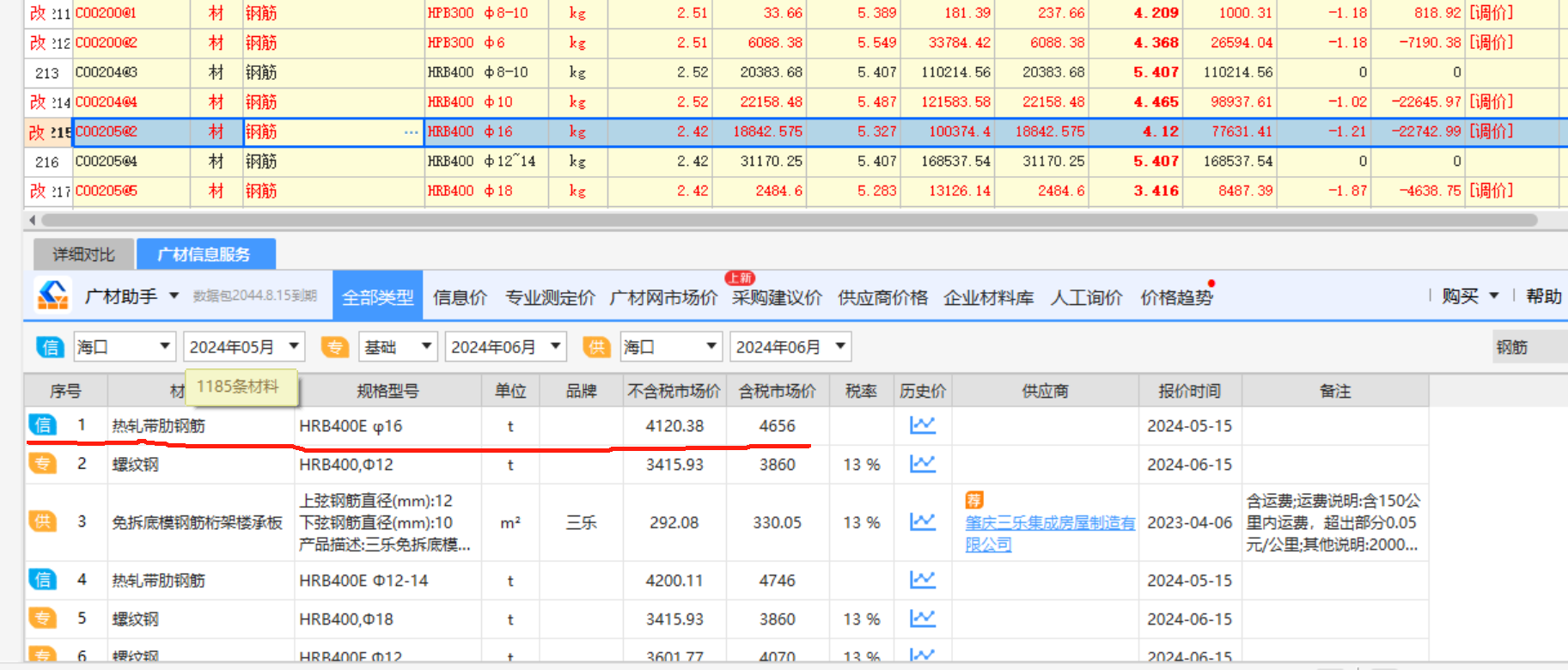Click the orange 专 filter icon beside 基础

[x=335, y=347]
